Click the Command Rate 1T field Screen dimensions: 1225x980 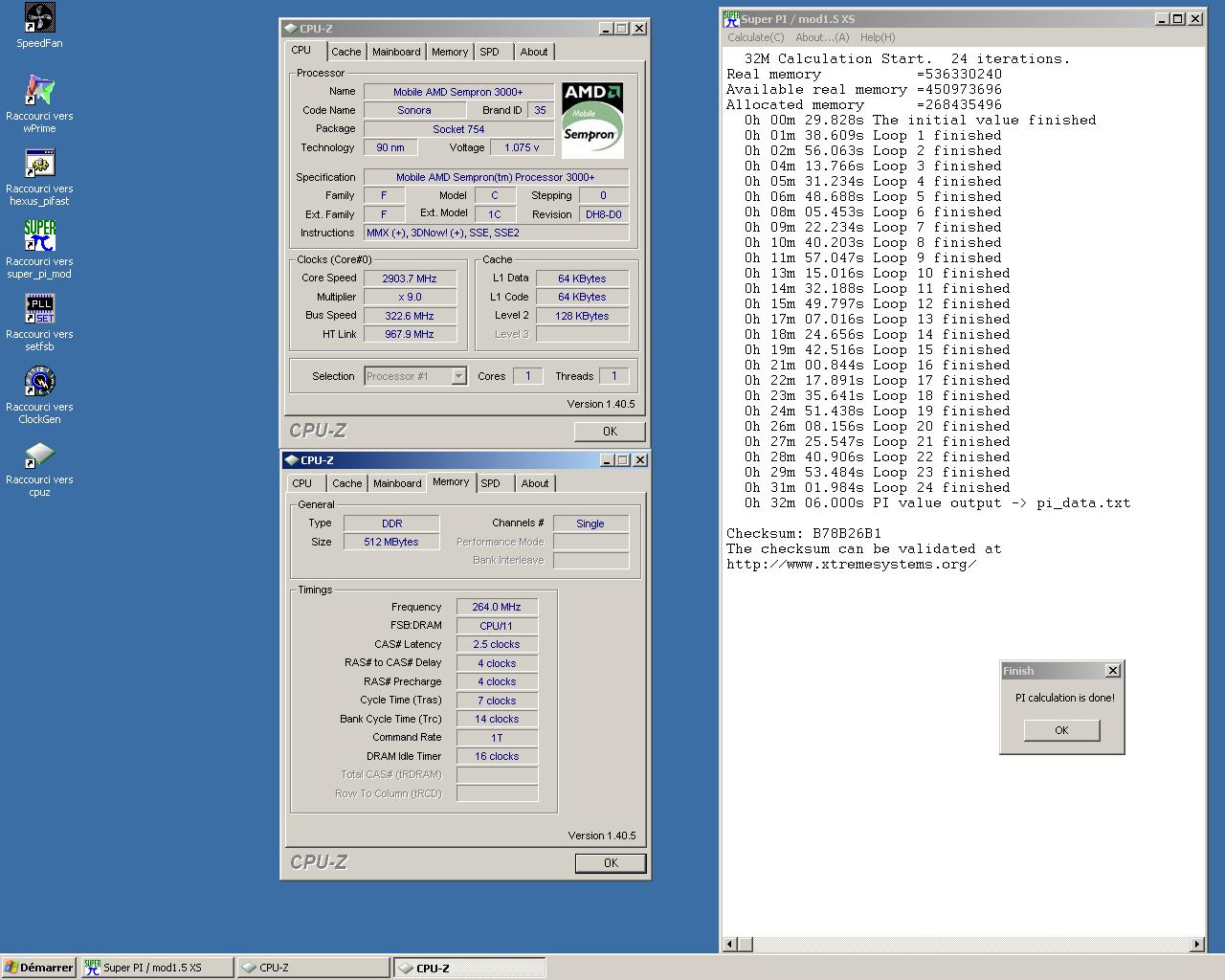pos(497,738)
